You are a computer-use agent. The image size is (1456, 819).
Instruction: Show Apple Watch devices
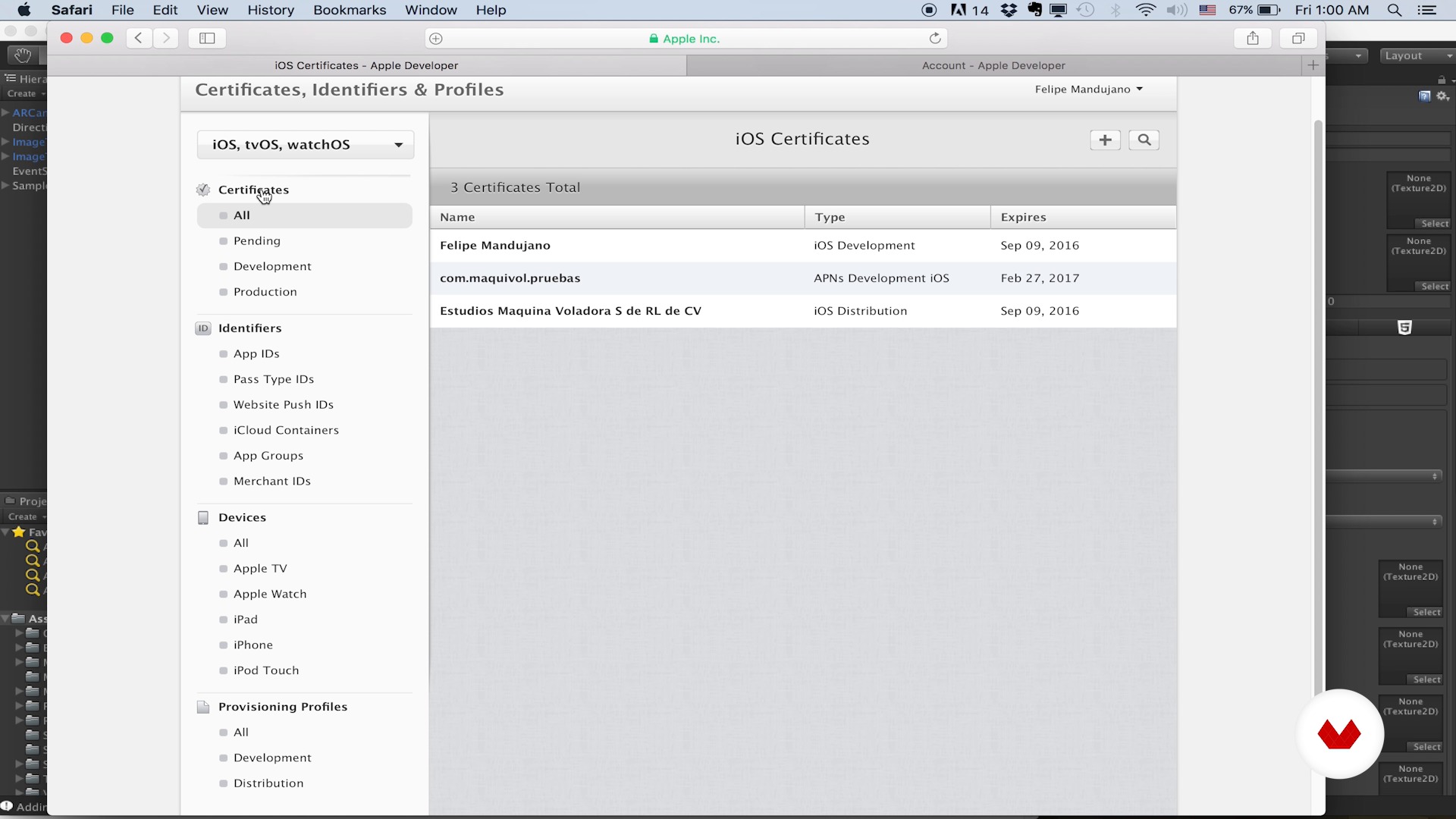coord(270,594)
